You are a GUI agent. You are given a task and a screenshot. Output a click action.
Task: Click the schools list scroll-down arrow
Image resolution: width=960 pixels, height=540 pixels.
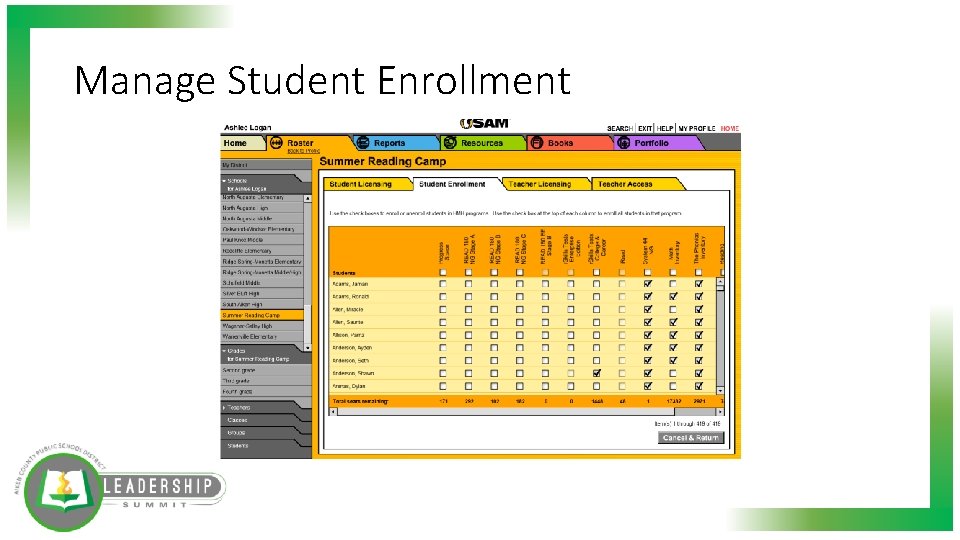coord(307,347)
